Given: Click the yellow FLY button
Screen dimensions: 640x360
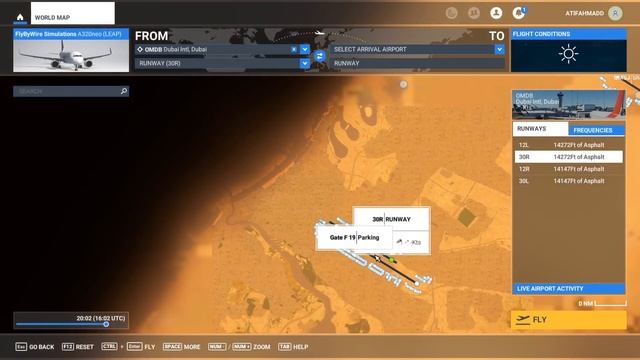Looking at the screenshot, I should point(569,320).
